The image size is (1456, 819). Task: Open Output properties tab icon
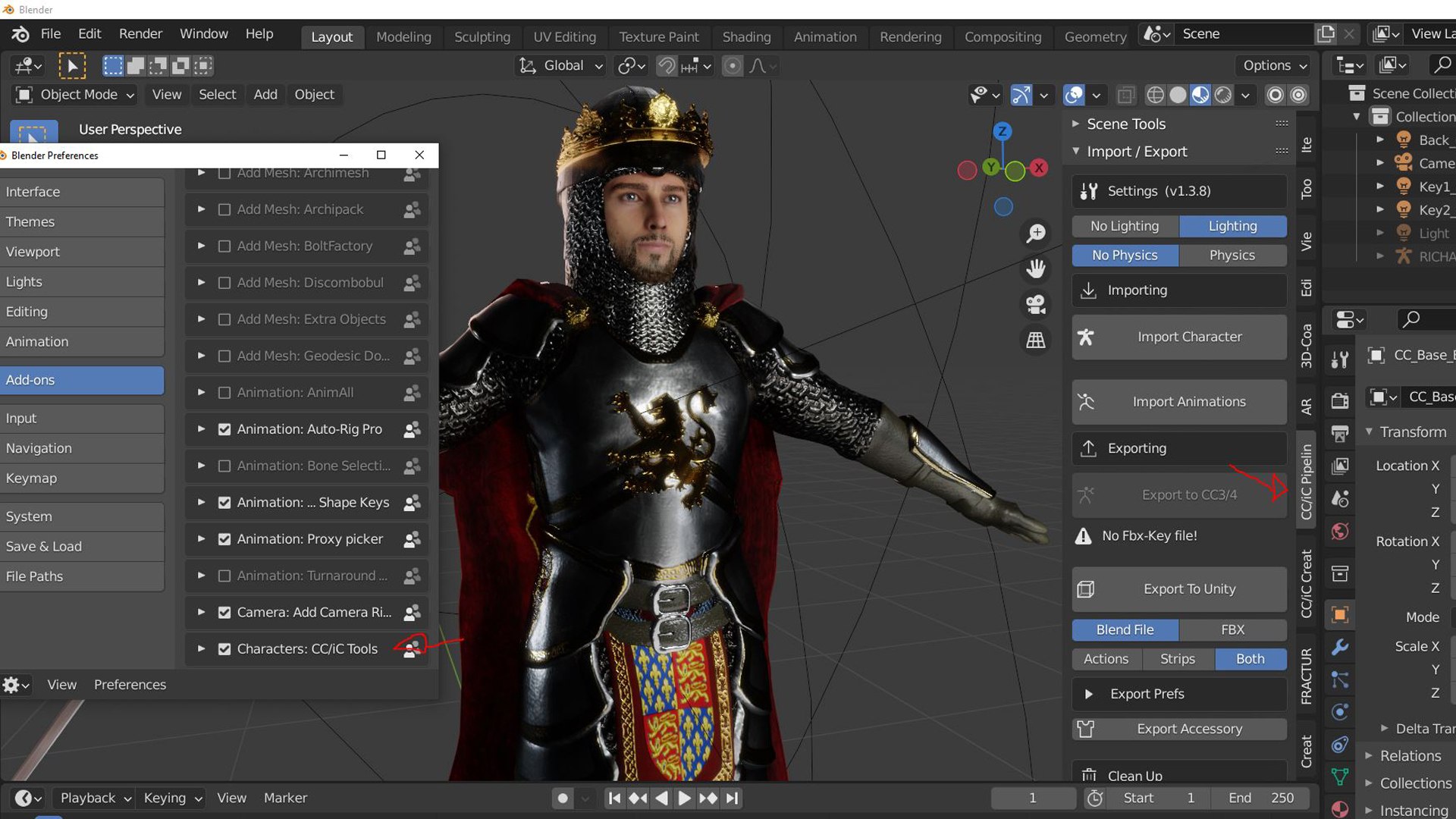[1340, 434]
